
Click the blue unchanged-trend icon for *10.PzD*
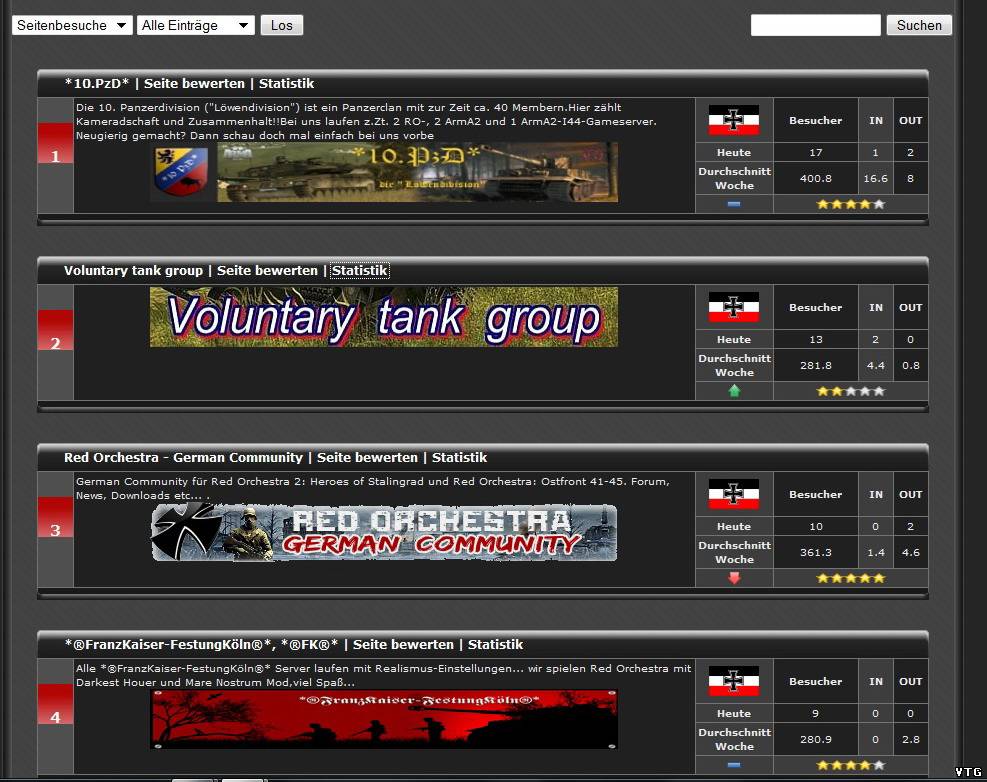coord(734,204)
